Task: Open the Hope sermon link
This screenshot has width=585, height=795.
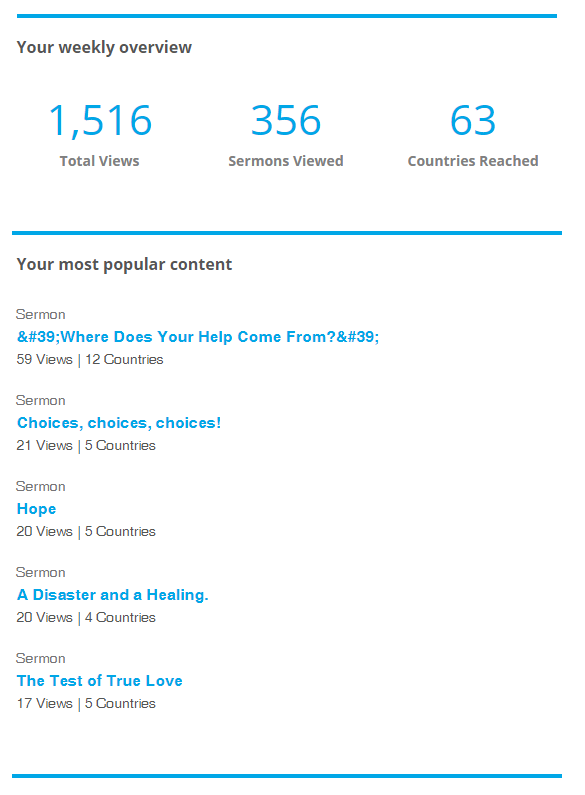Action: [36, 509]
